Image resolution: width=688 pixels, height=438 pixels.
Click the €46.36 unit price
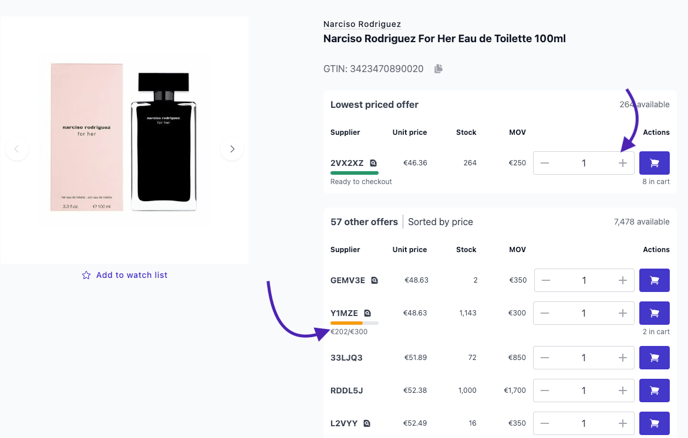click(x=415, y=163)
